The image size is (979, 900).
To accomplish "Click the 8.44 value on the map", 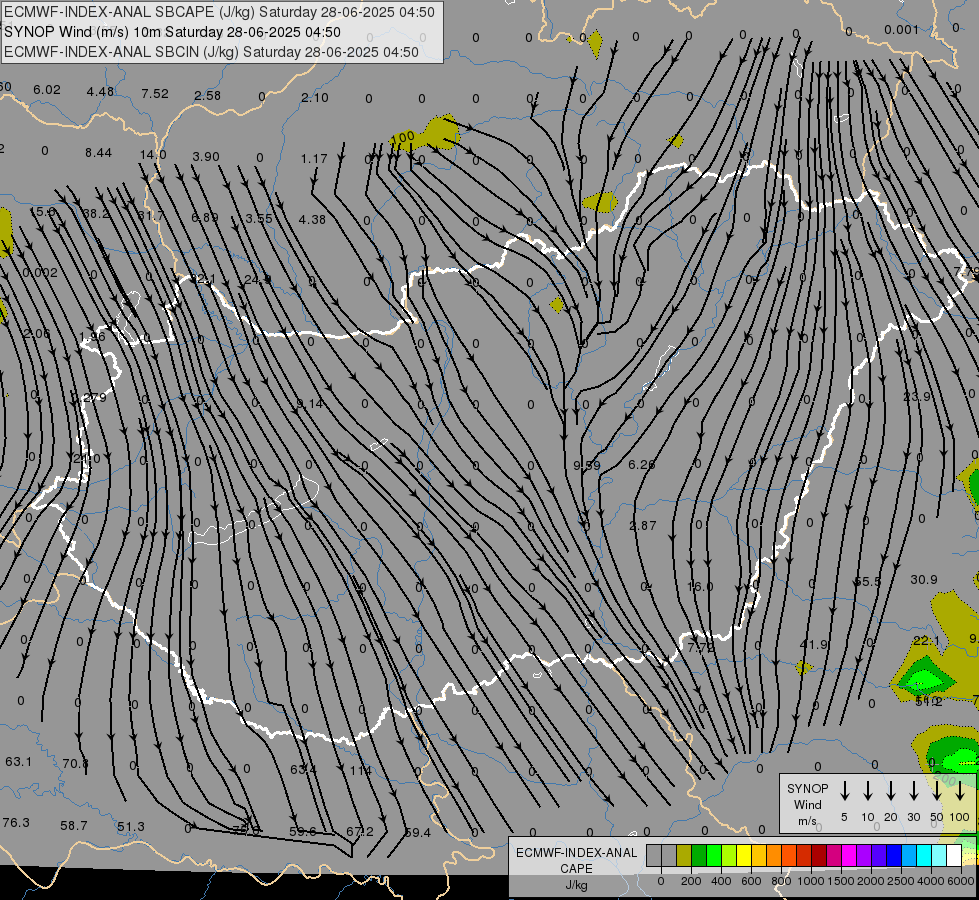I will coord(99,153).
